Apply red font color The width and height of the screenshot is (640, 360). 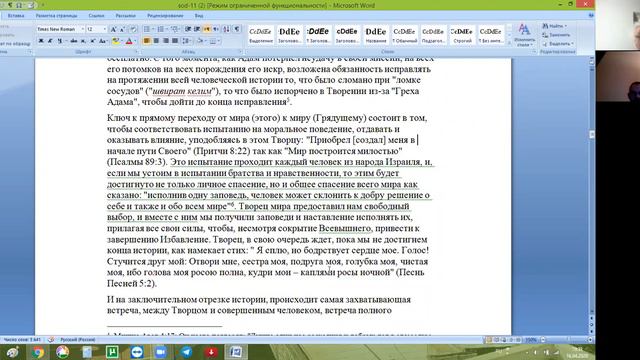click(129, 41)
